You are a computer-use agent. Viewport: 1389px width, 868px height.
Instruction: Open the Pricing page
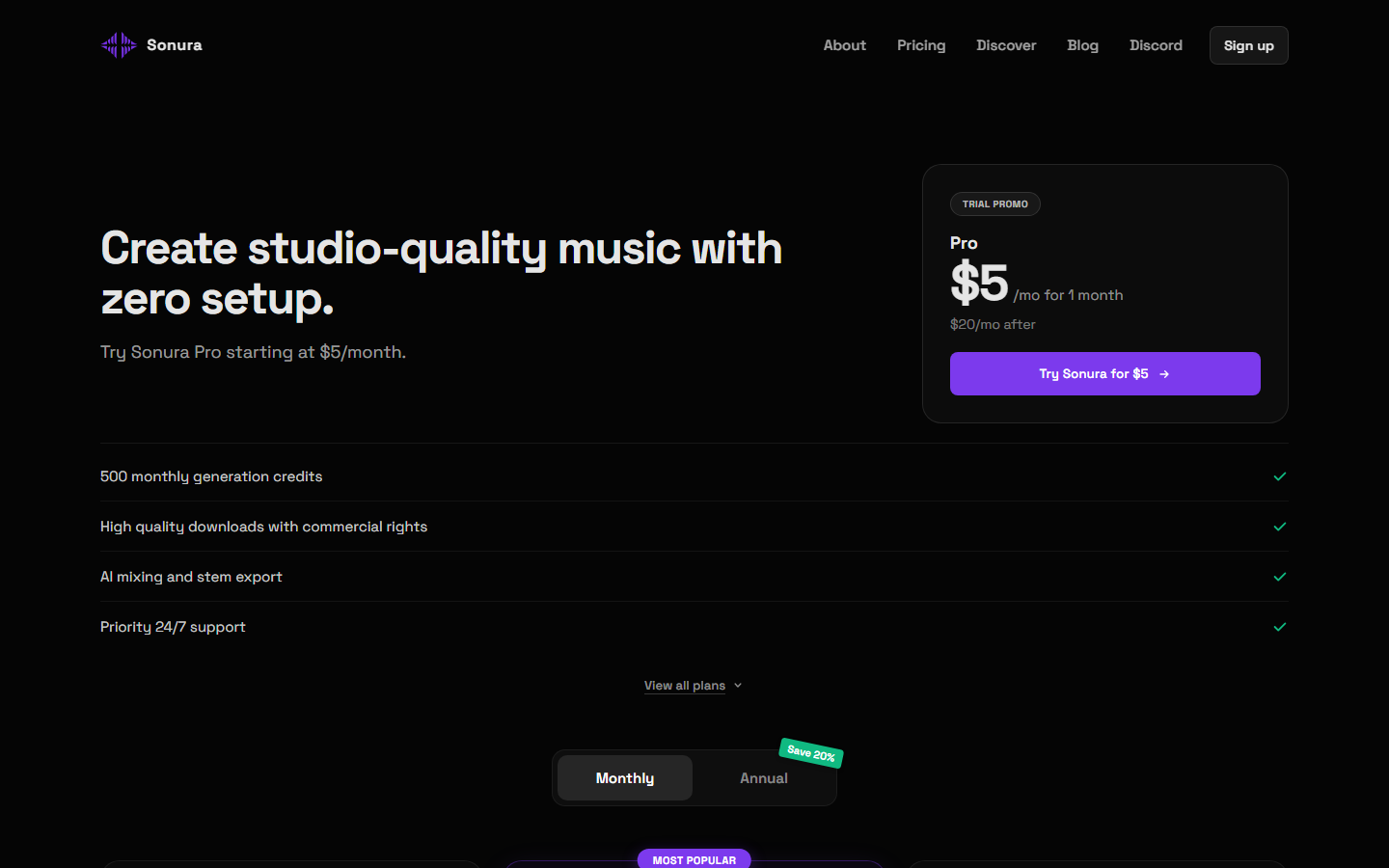(920, 44)
